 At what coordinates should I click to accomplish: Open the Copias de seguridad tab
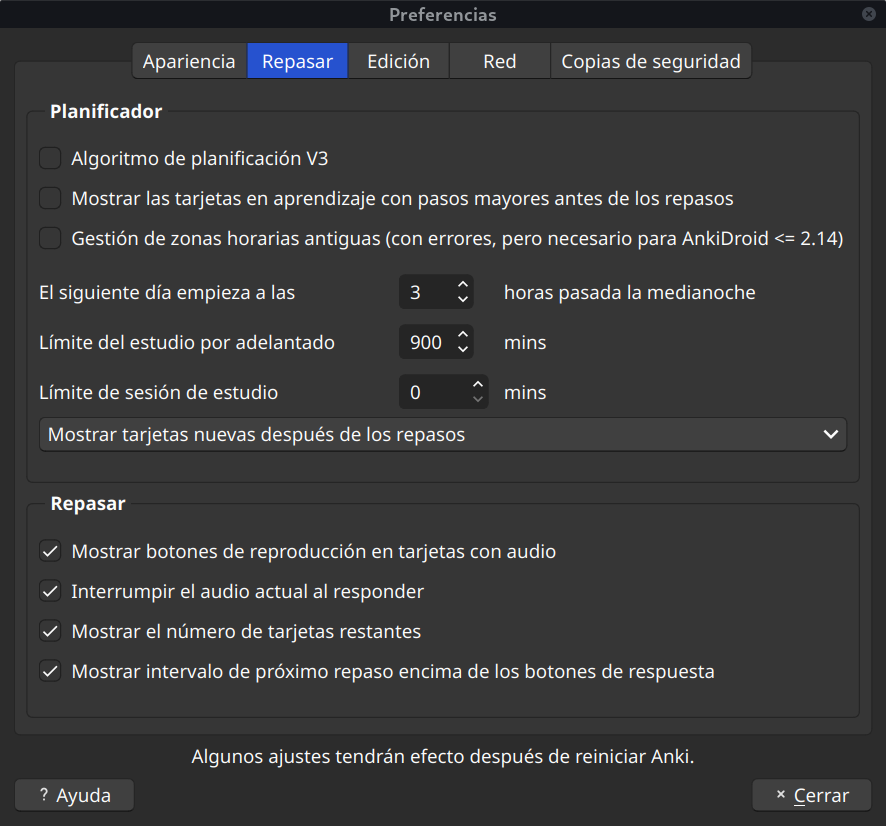pyautogui.click(x=650, y=61)
